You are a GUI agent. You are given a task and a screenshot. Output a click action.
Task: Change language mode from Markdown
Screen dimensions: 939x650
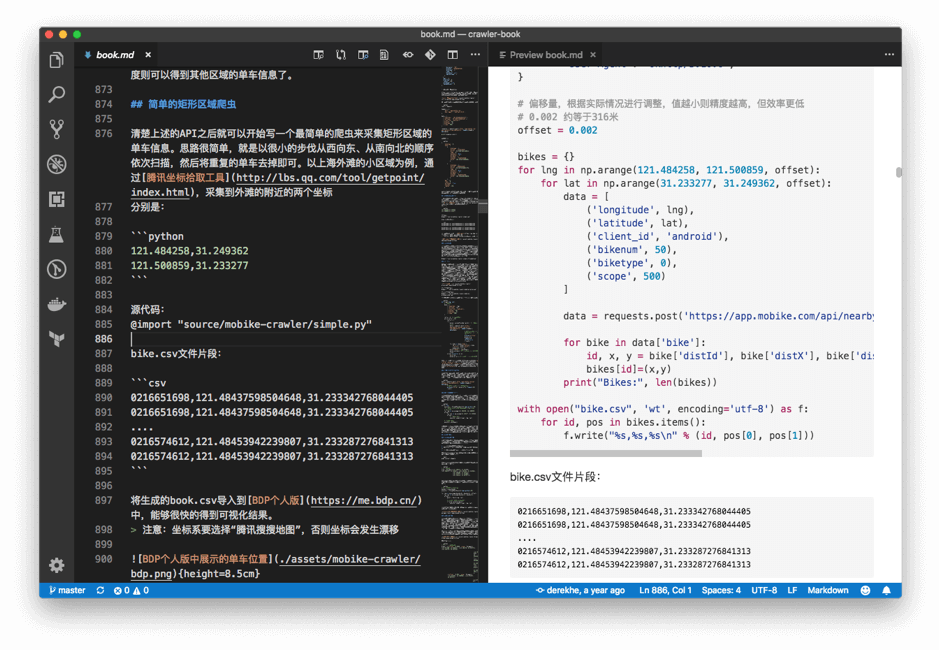pos(828,591)
